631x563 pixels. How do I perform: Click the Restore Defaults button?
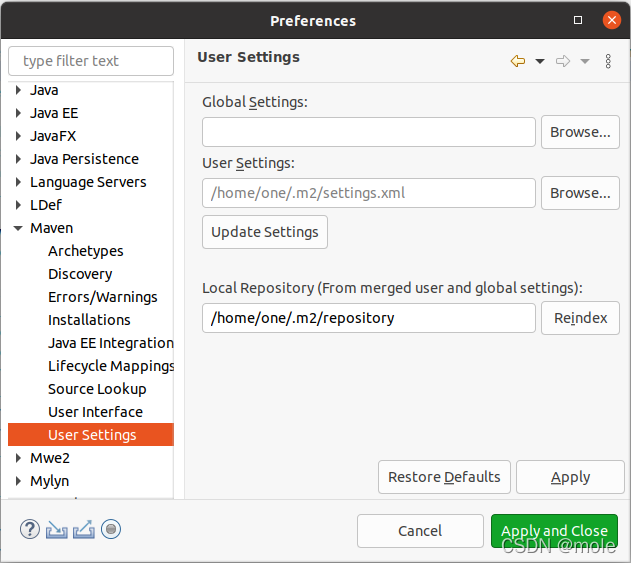click(444, 477)
